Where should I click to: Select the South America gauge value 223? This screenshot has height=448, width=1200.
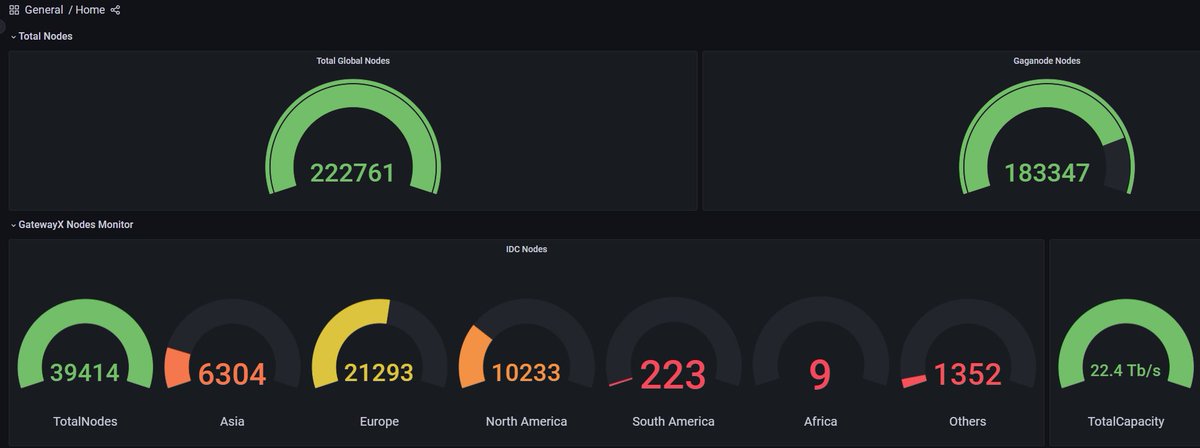673,375
